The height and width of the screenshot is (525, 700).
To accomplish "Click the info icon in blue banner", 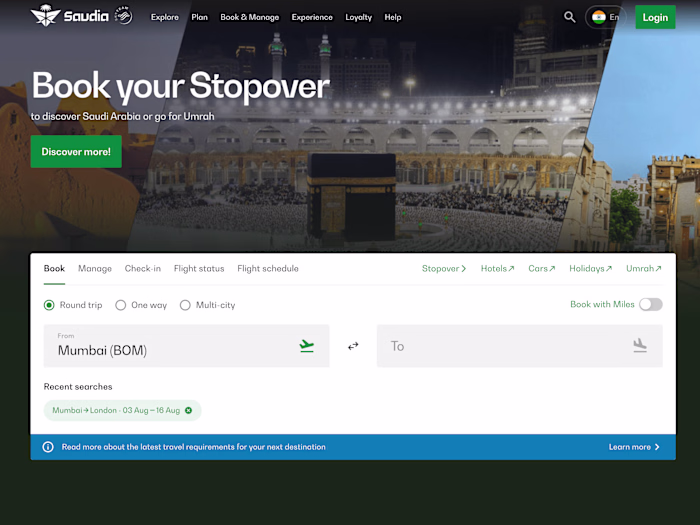I will (x=48, y=447).
